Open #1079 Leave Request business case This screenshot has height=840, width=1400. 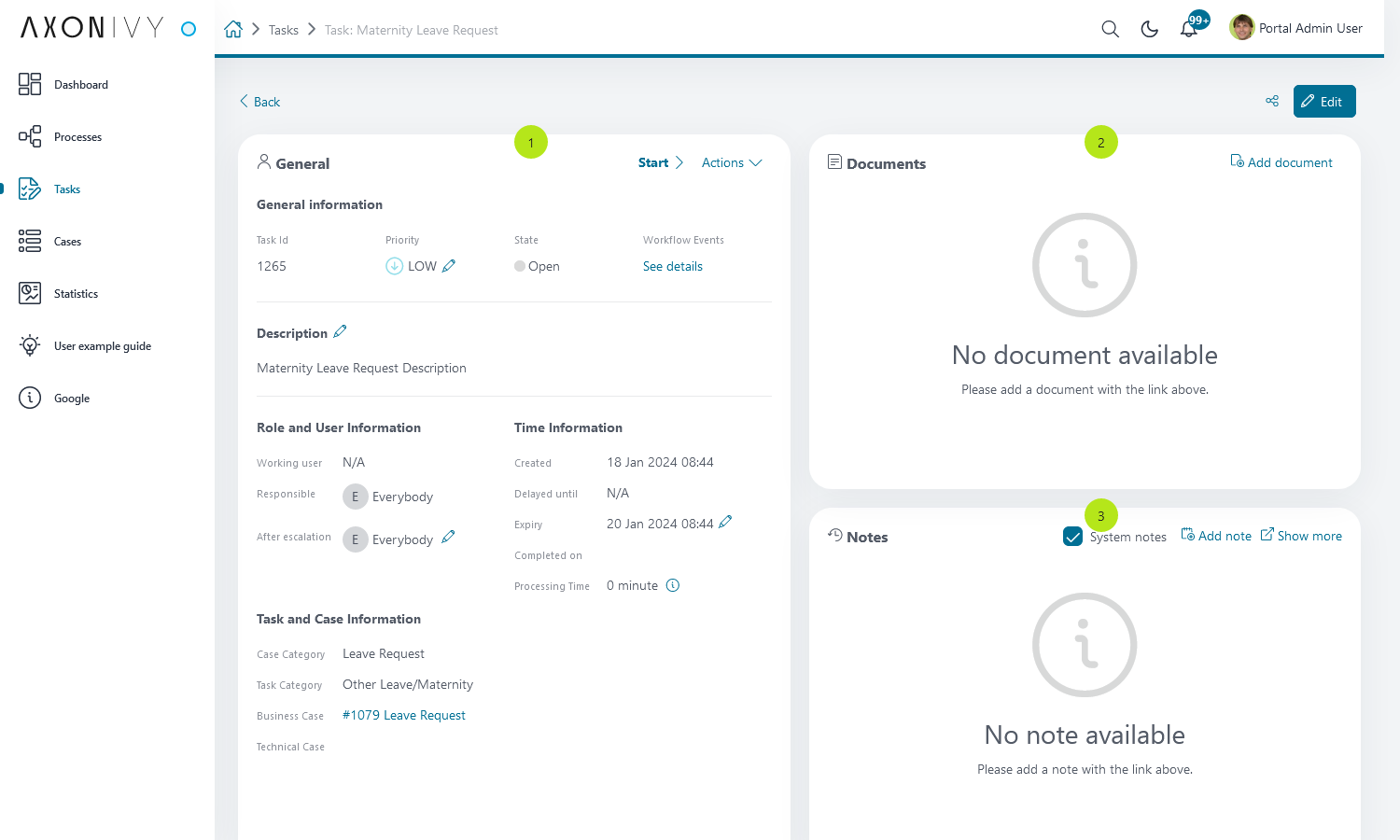tap(404, 715)
